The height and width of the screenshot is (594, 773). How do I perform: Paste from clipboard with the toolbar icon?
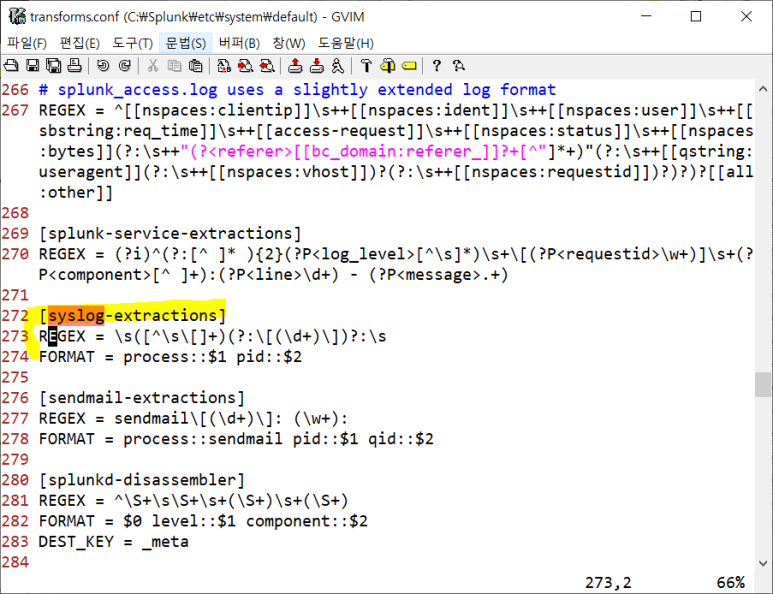(196, 66)
